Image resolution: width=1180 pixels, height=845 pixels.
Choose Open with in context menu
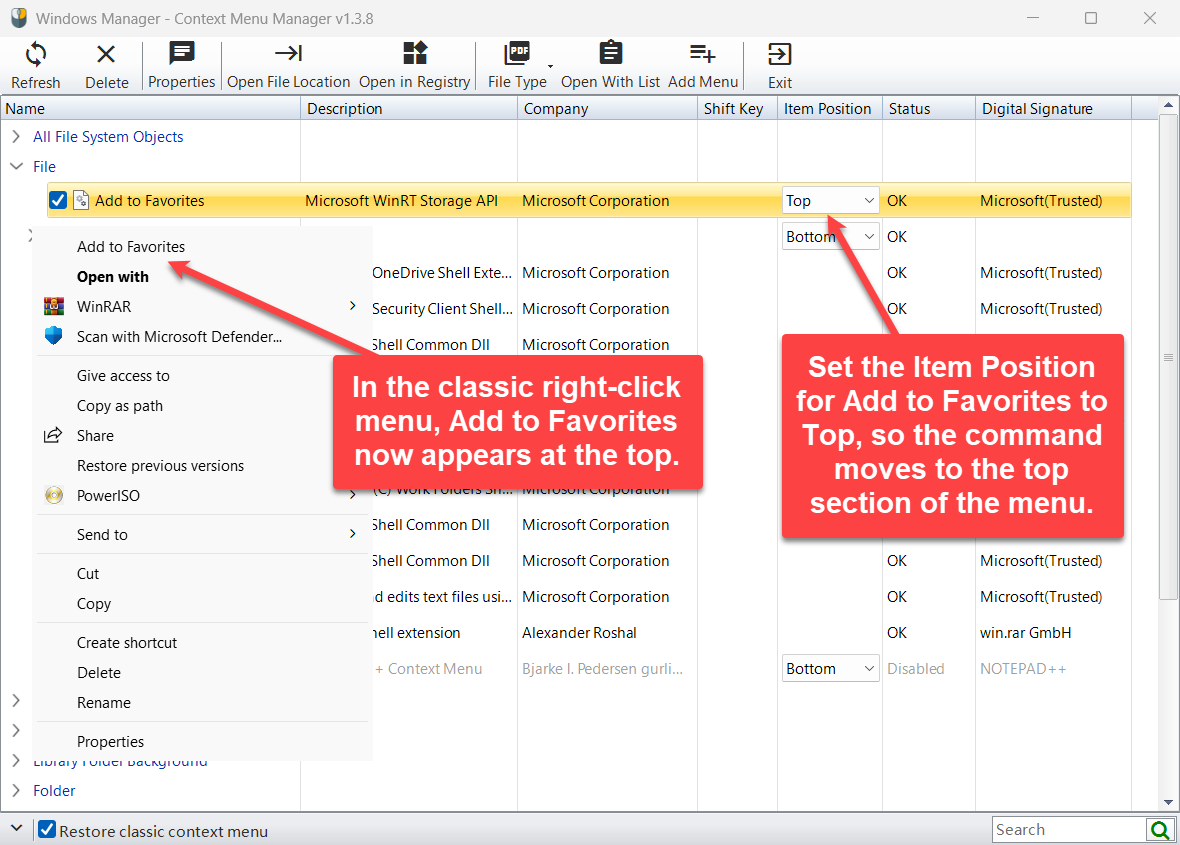tap(113, 277)
